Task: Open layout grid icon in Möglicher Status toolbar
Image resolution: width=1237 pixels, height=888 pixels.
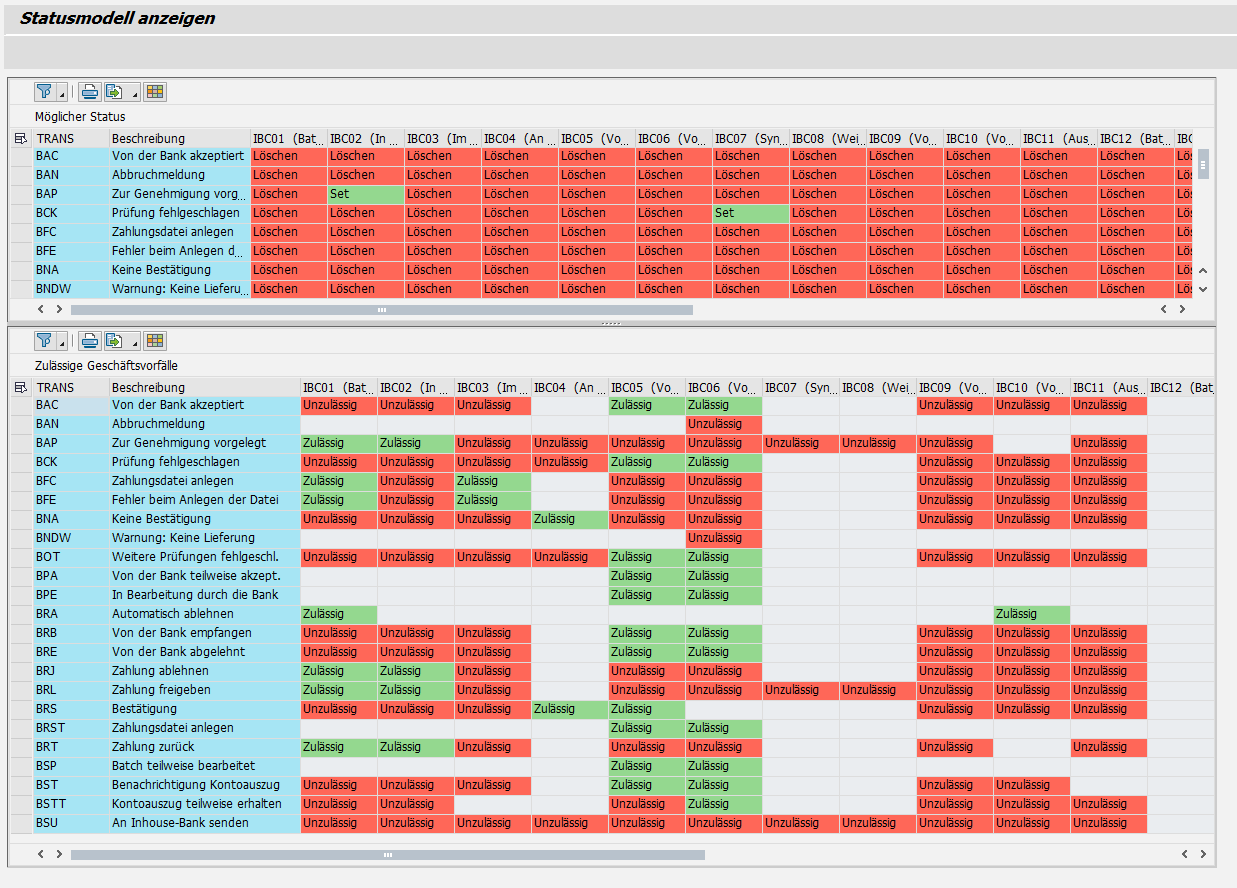Action: pos(154,92)
